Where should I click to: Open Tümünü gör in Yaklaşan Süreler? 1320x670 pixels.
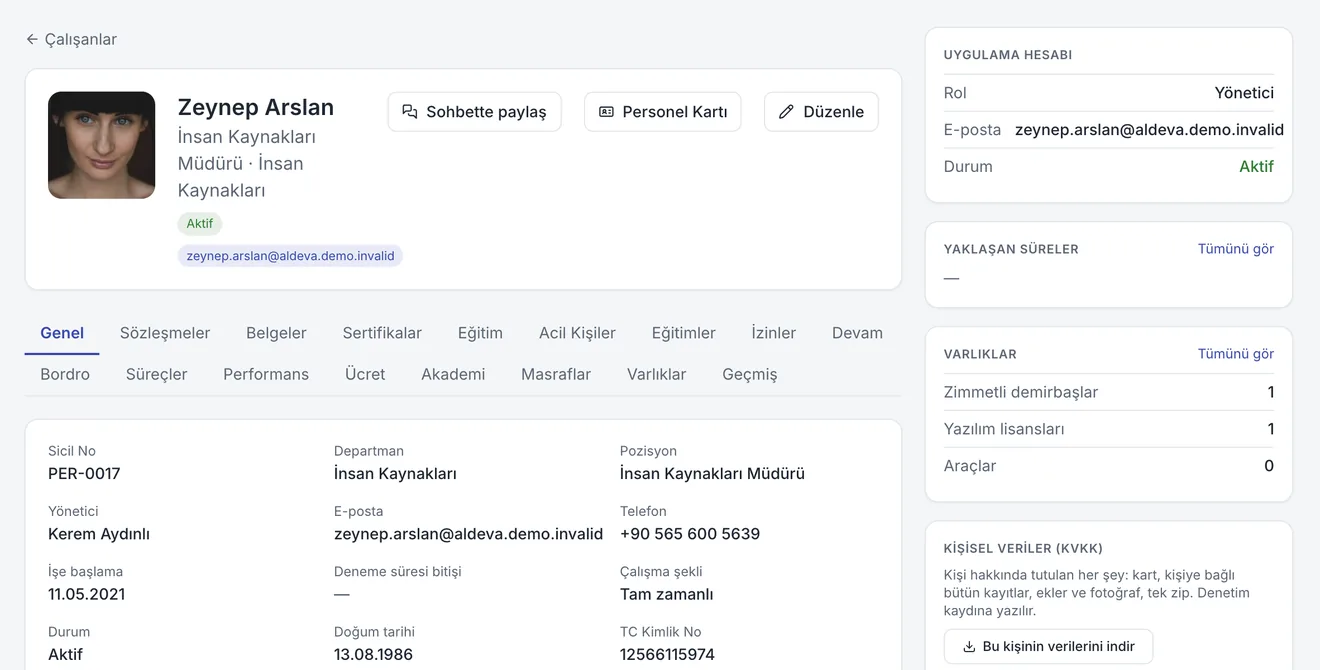point(1236,249)
